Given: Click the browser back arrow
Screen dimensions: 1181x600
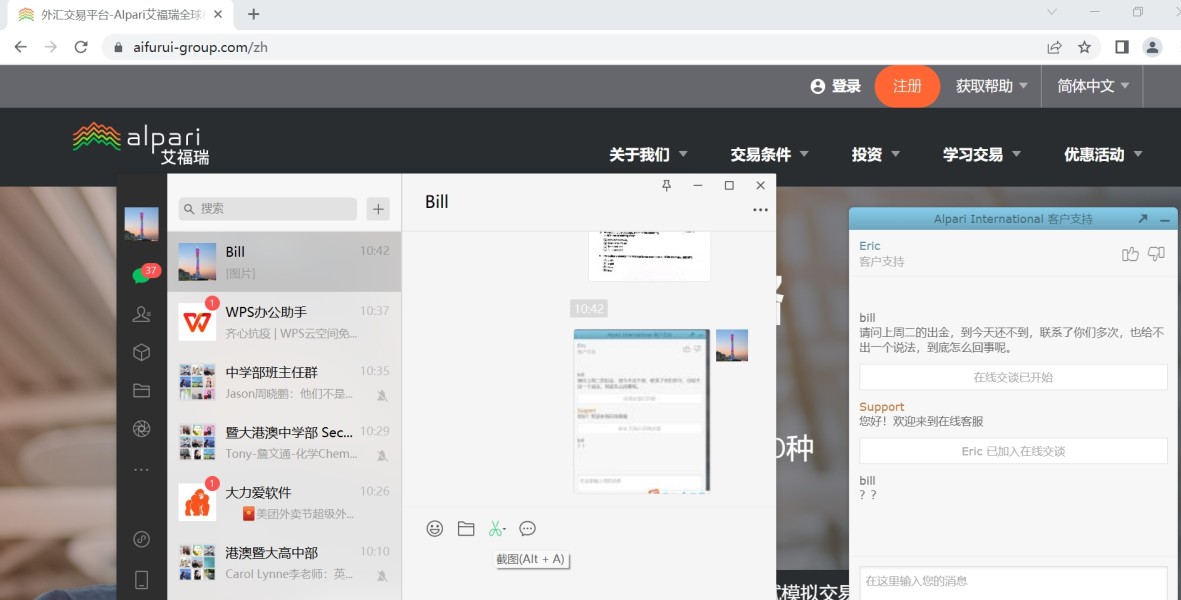Looking at the screenshot, I should pos(20,47).
